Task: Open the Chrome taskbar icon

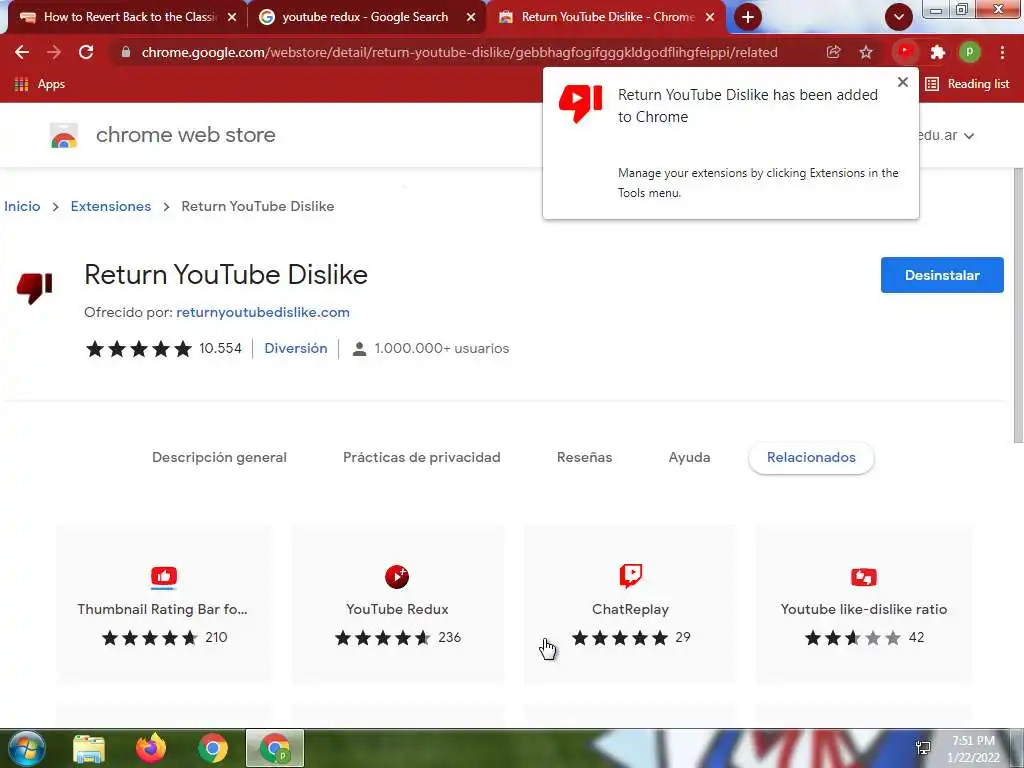Action: [x=212, y=748]
